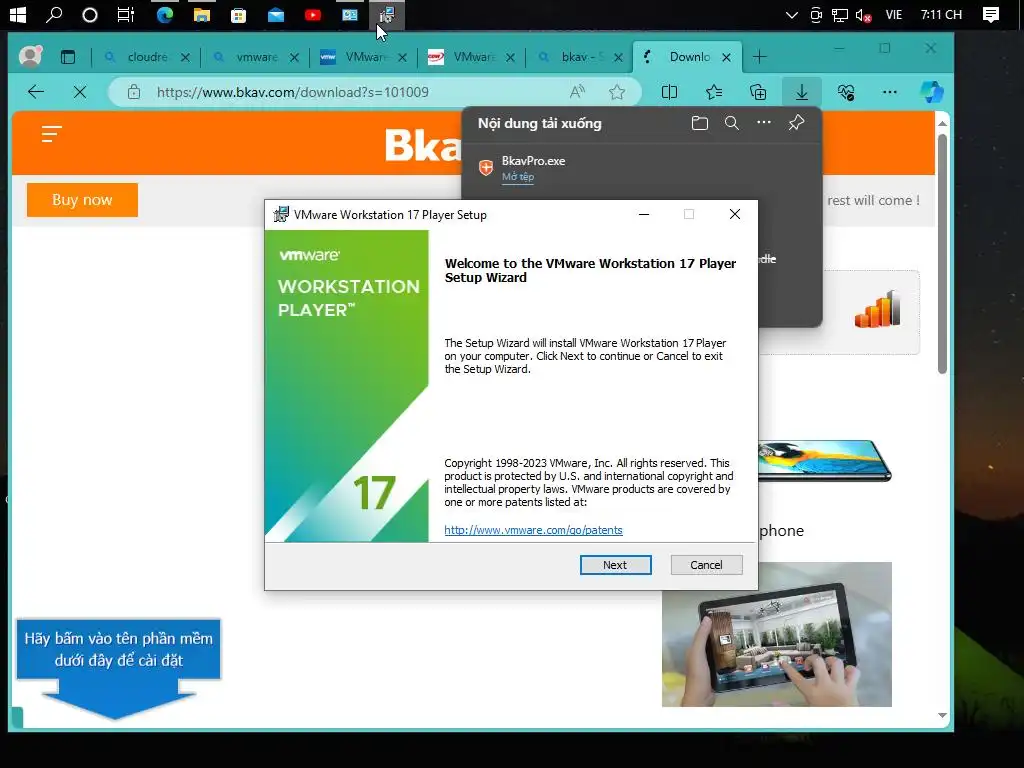The image size is (1024, 768).
Task: Open Edge tab actions menu icon
Action: (68, 57)
